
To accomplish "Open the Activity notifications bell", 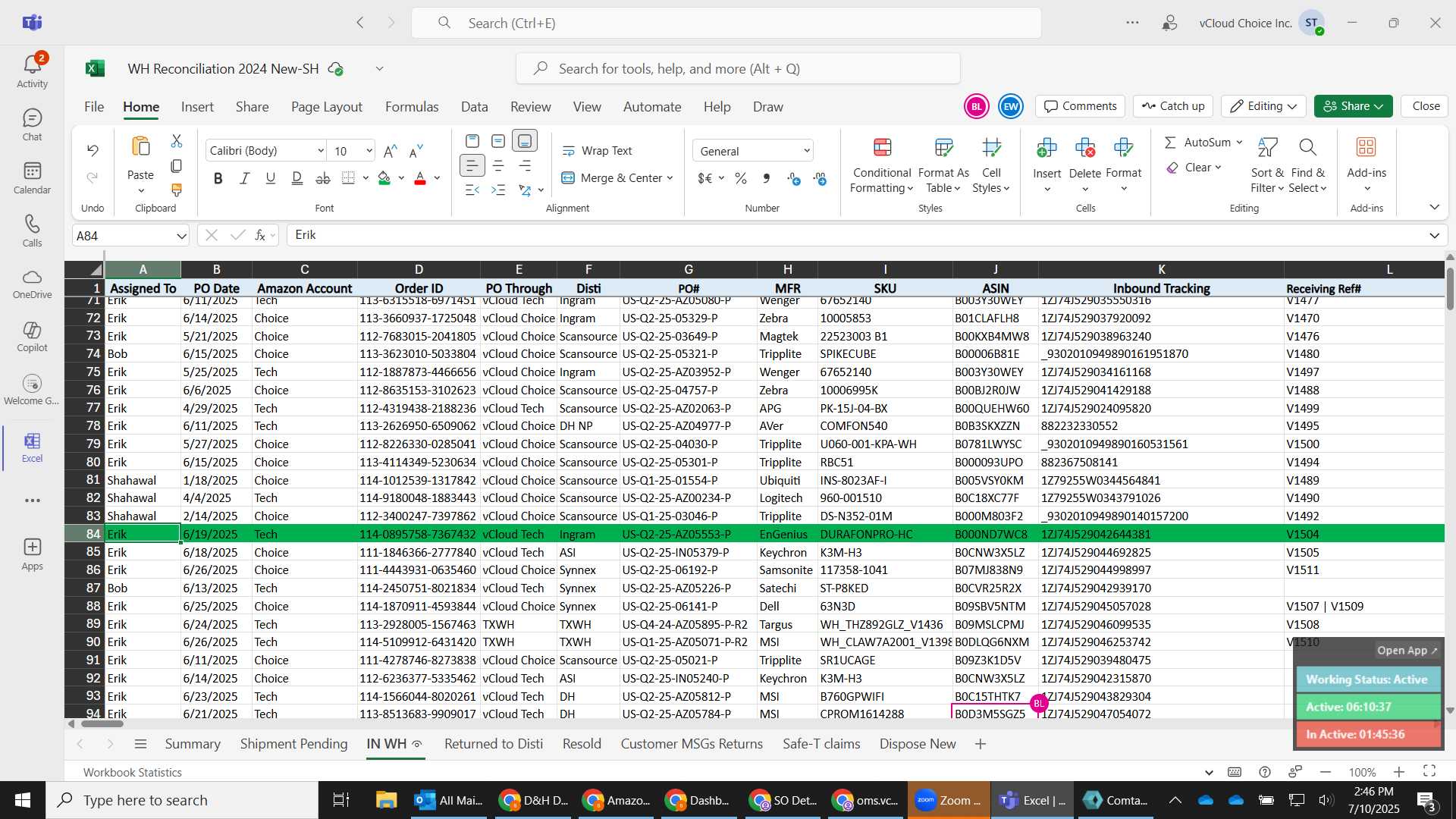I will [32, 71].
